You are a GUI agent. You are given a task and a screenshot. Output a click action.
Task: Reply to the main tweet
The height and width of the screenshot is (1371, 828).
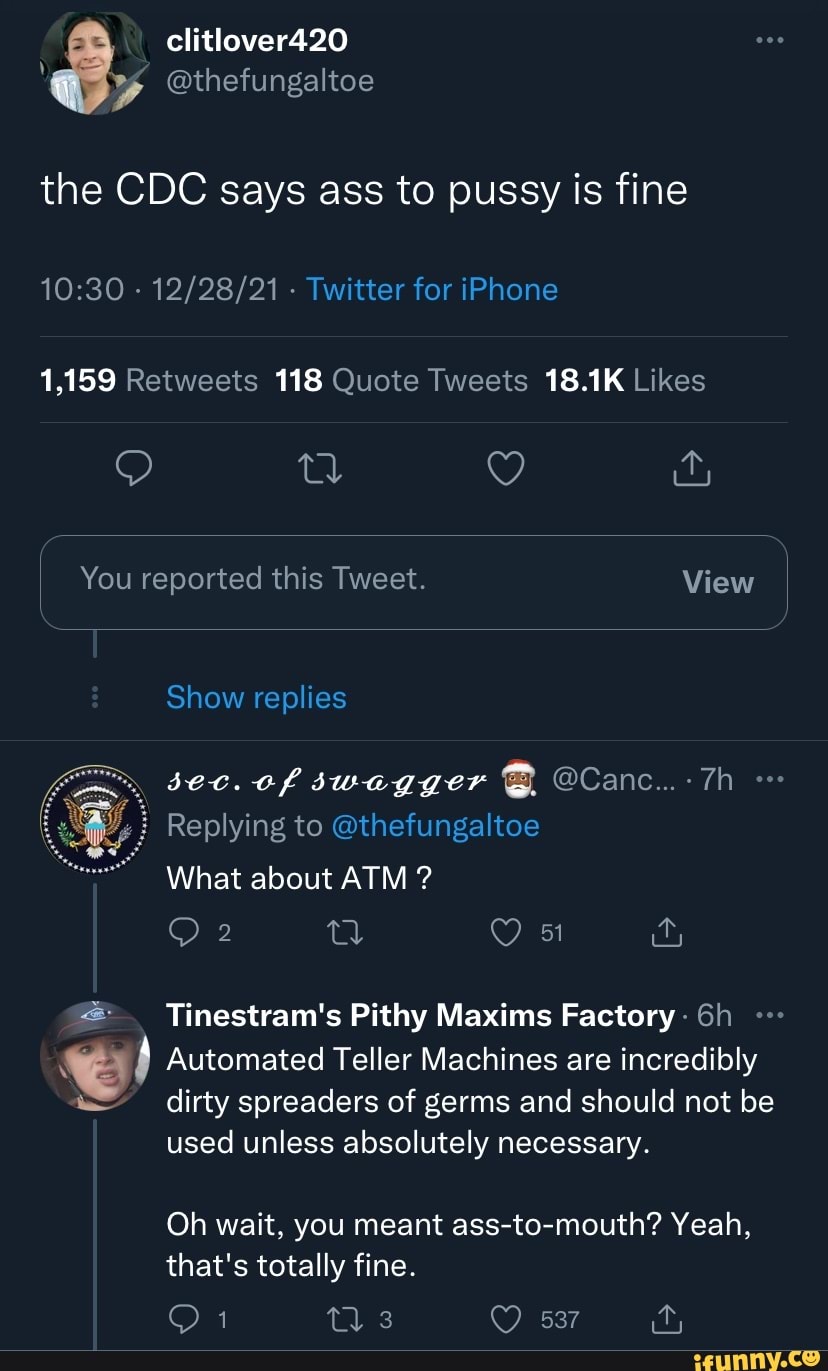point(133,467)
